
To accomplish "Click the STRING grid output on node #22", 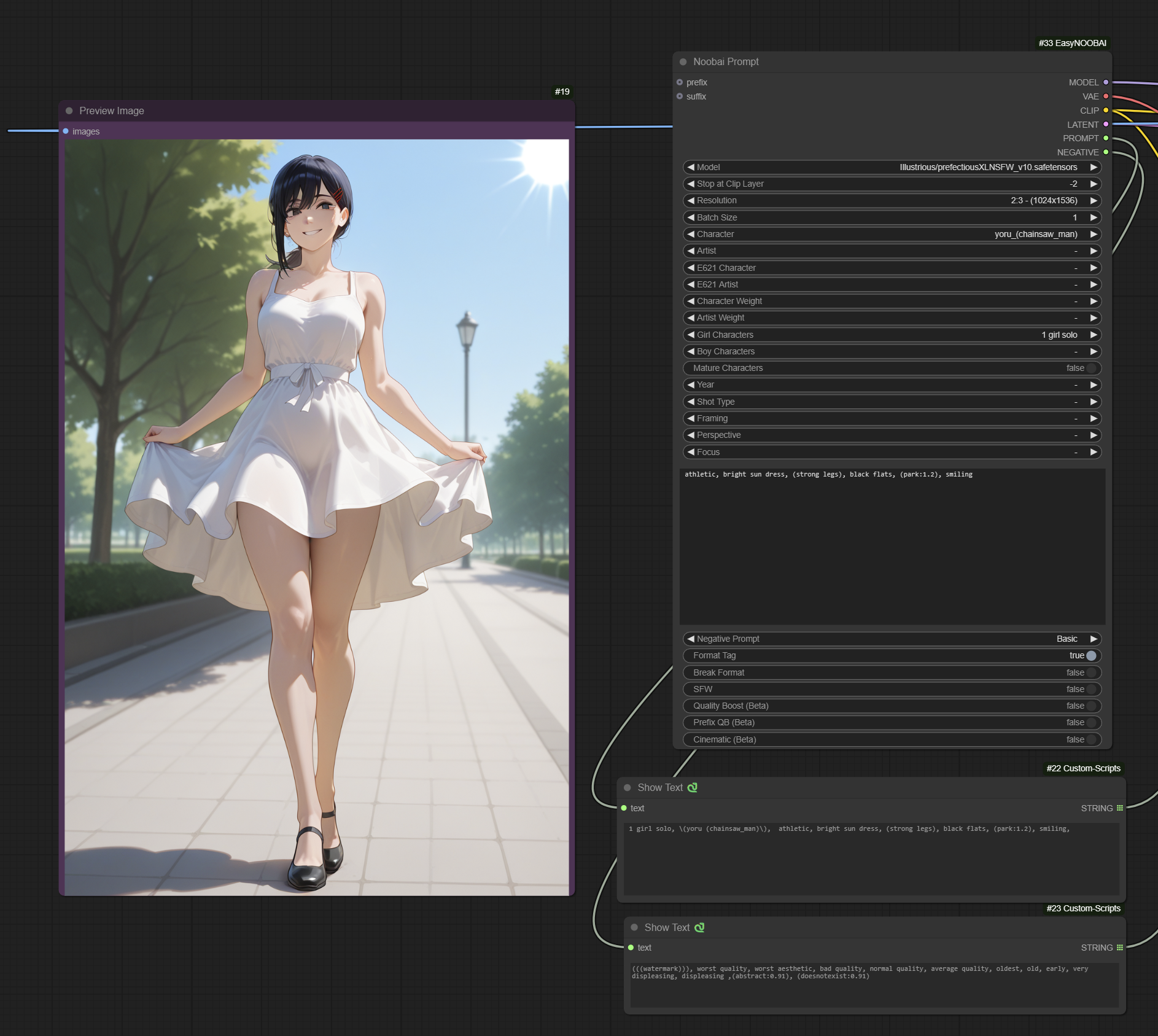I will pos(1119,808).
